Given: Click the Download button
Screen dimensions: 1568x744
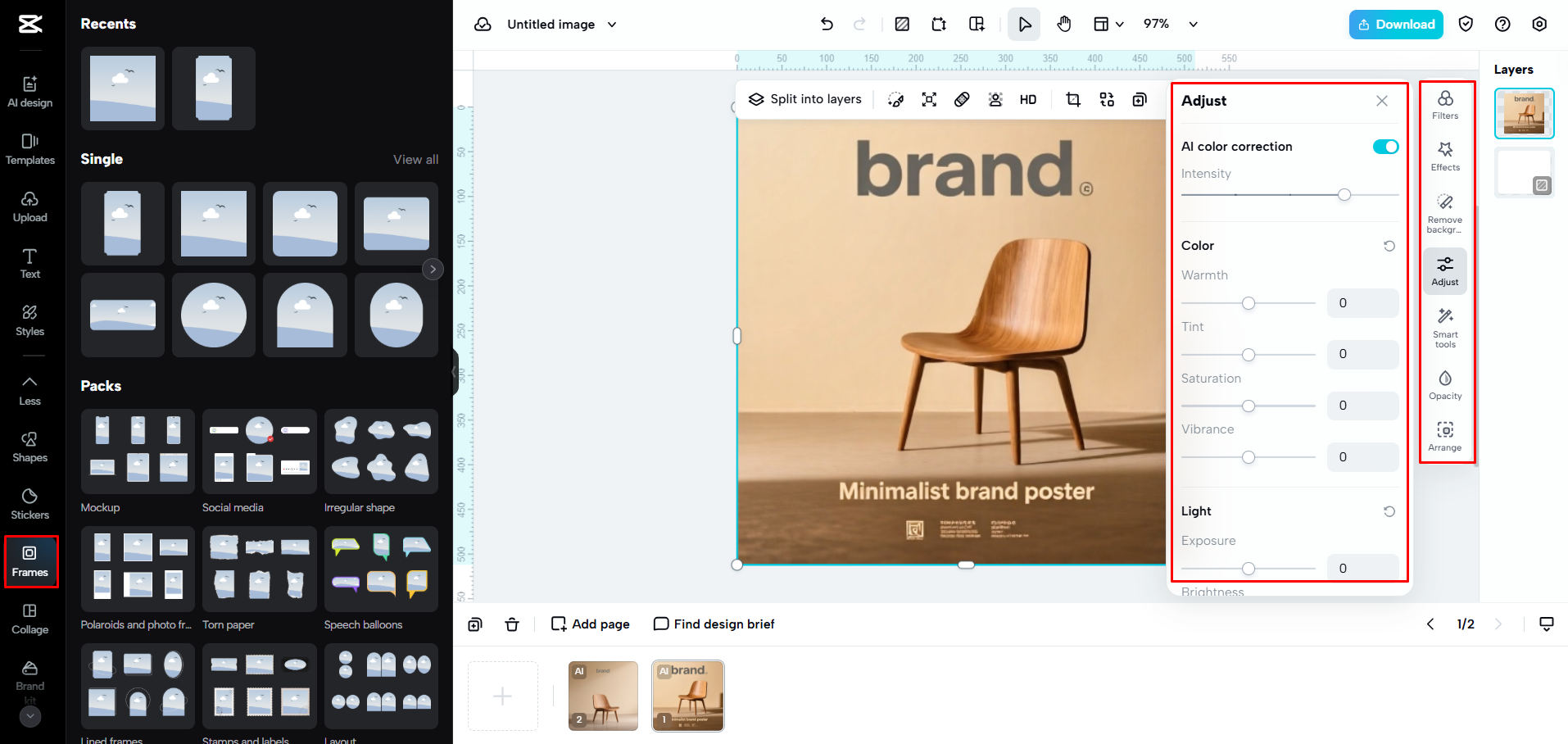Looking at the screenshot, I should pos(1396,24).
